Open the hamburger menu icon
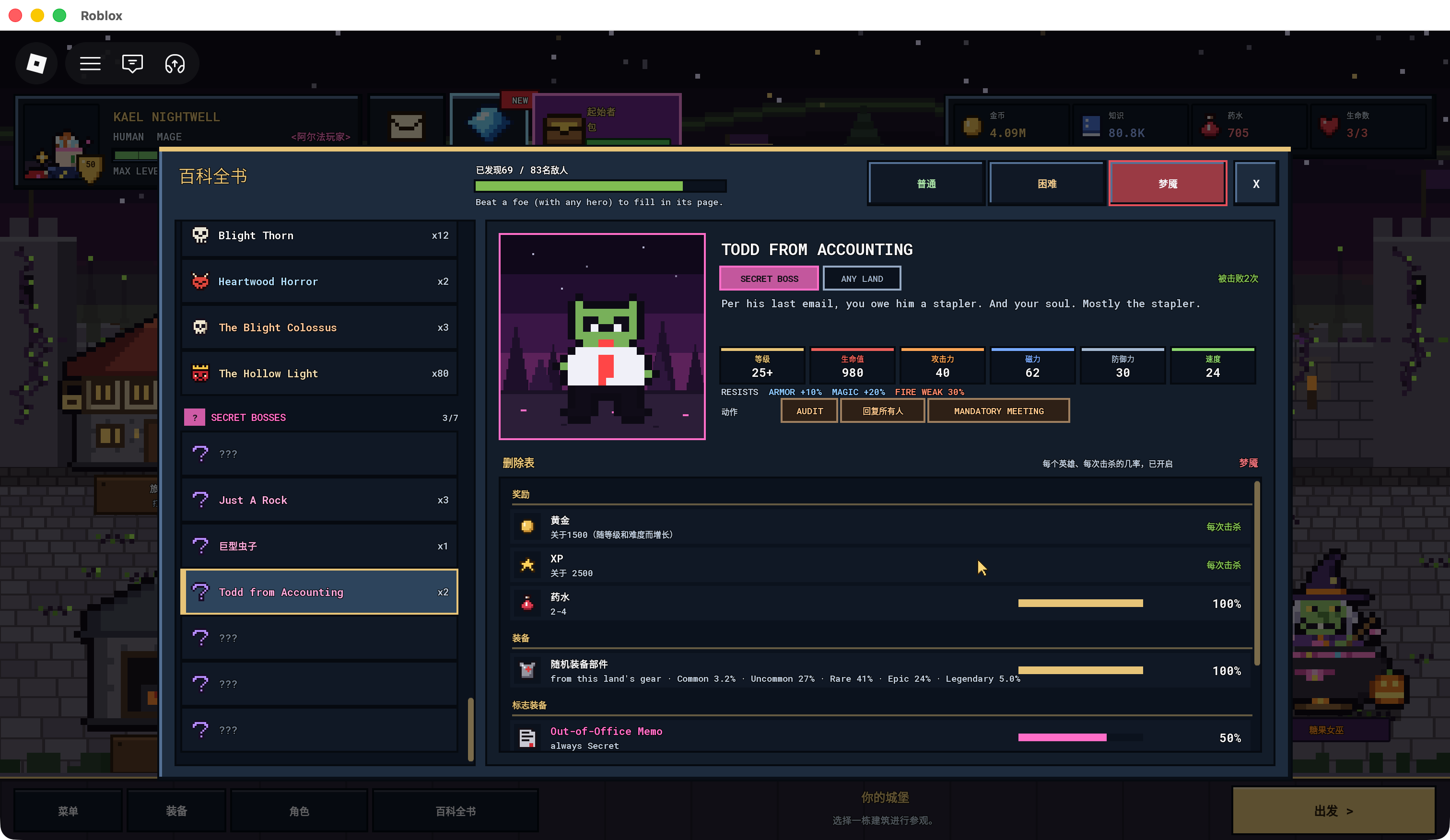This screenshot has height=840, width=1450. [90, 63]
